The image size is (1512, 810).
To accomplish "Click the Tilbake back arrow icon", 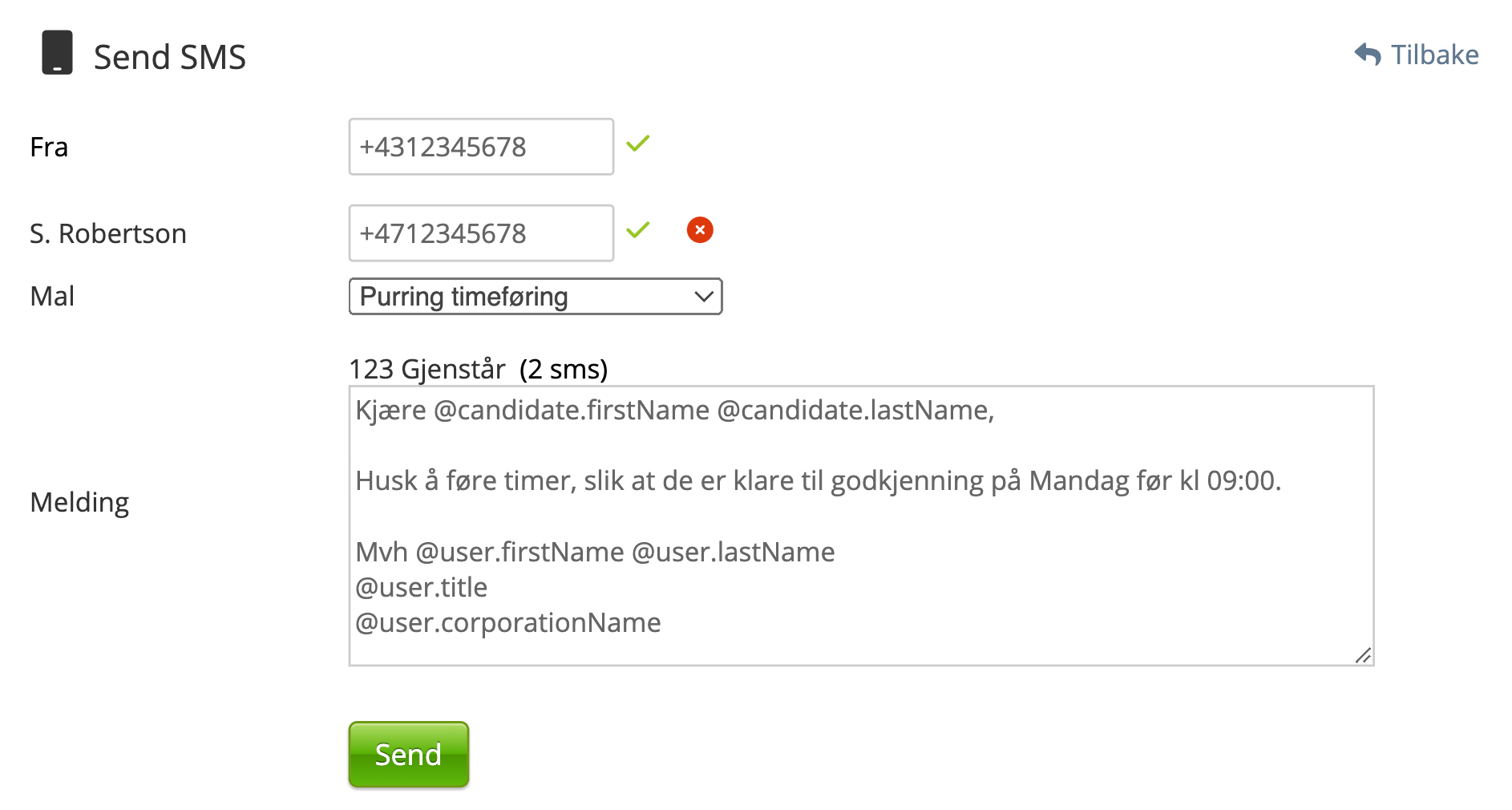I will click(x=1368, y=55).
